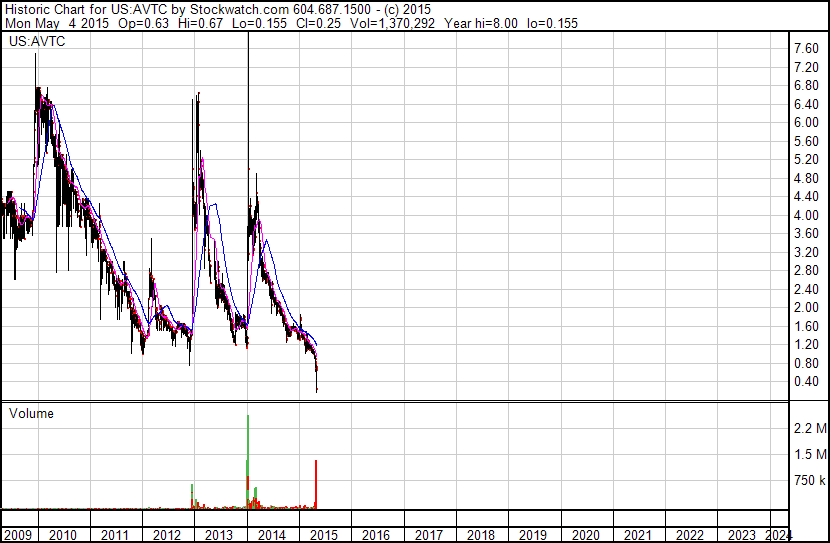Click the 1.5 M volume axis label

[808, 455]
